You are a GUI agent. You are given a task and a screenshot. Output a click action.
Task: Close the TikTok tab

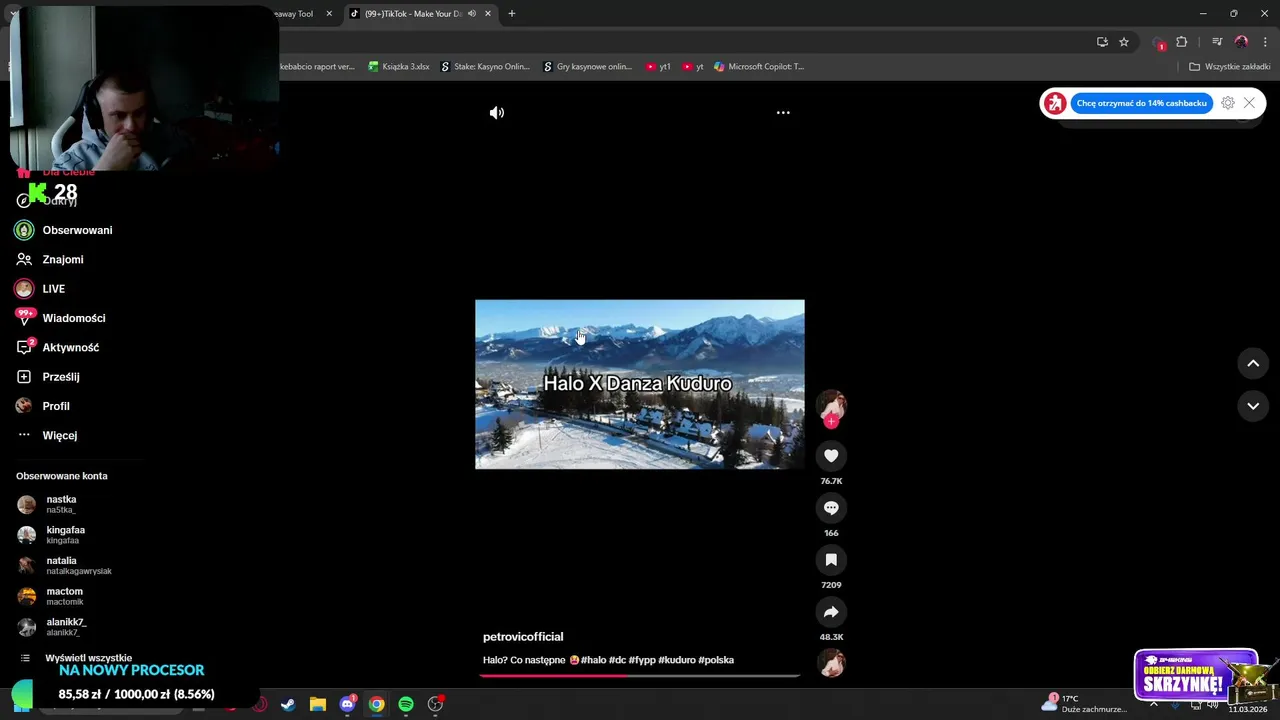(x=488, y=14)
